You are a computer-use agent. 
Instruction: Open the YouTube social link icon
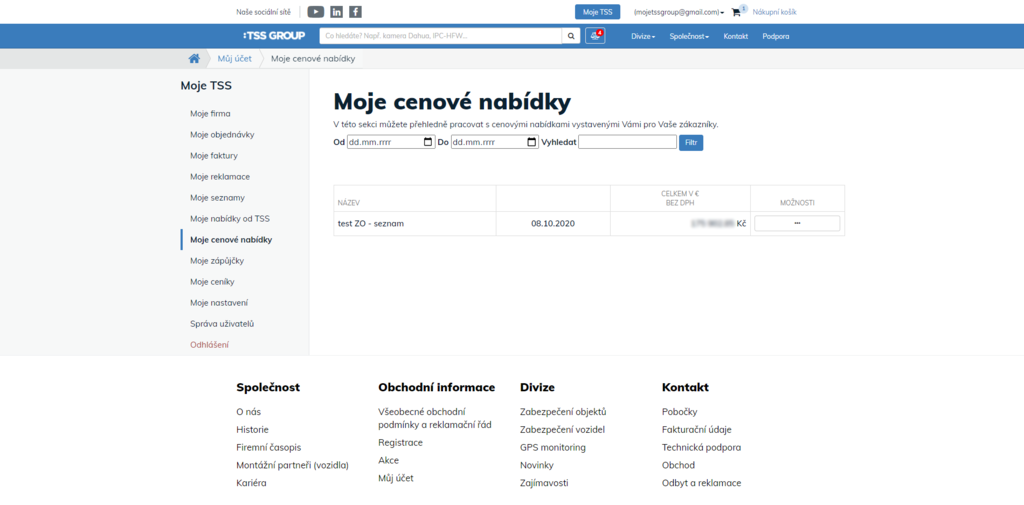pyautogui.click(x=315, y=12)
